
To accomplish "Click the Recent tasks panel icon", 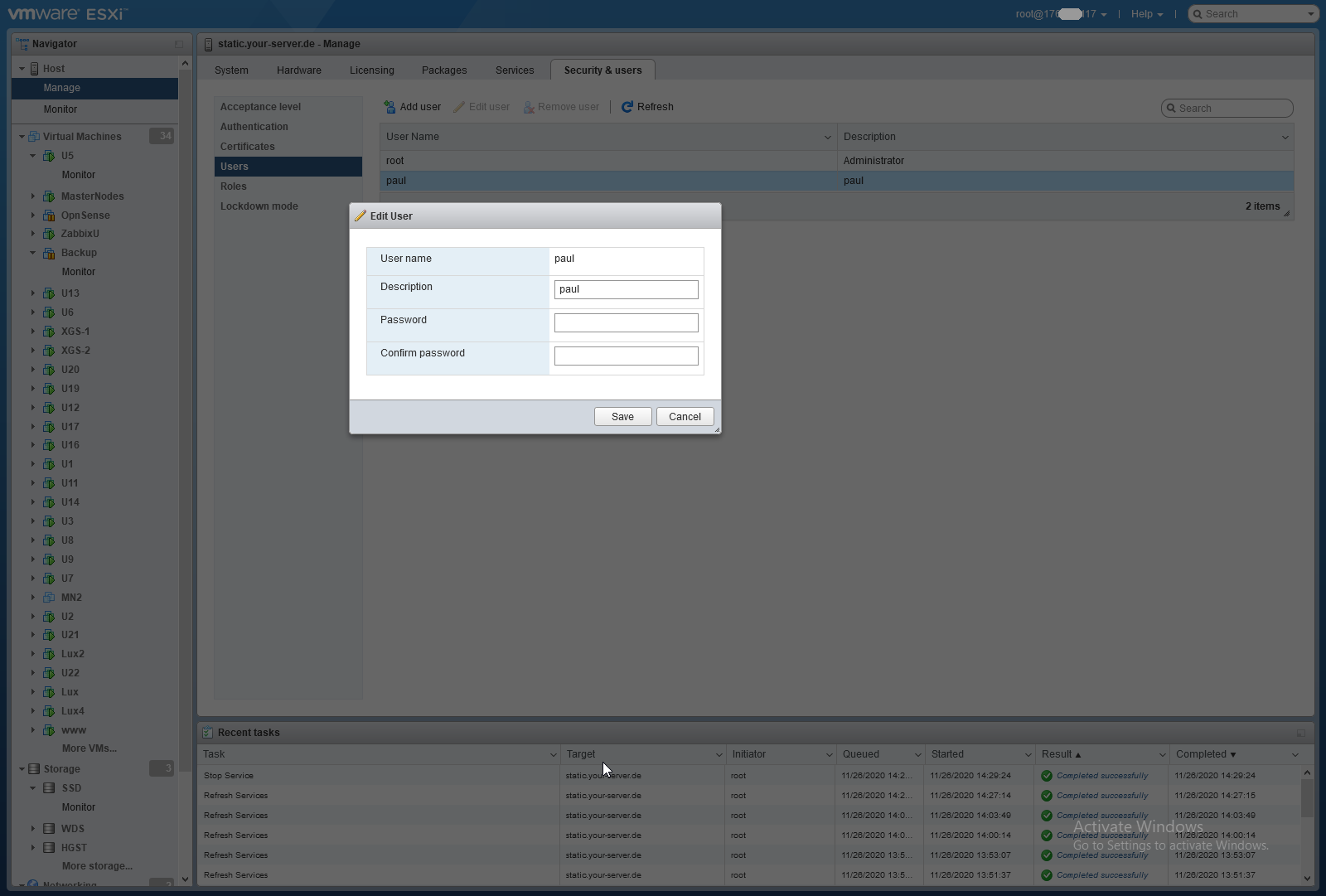I will (208, 733).
